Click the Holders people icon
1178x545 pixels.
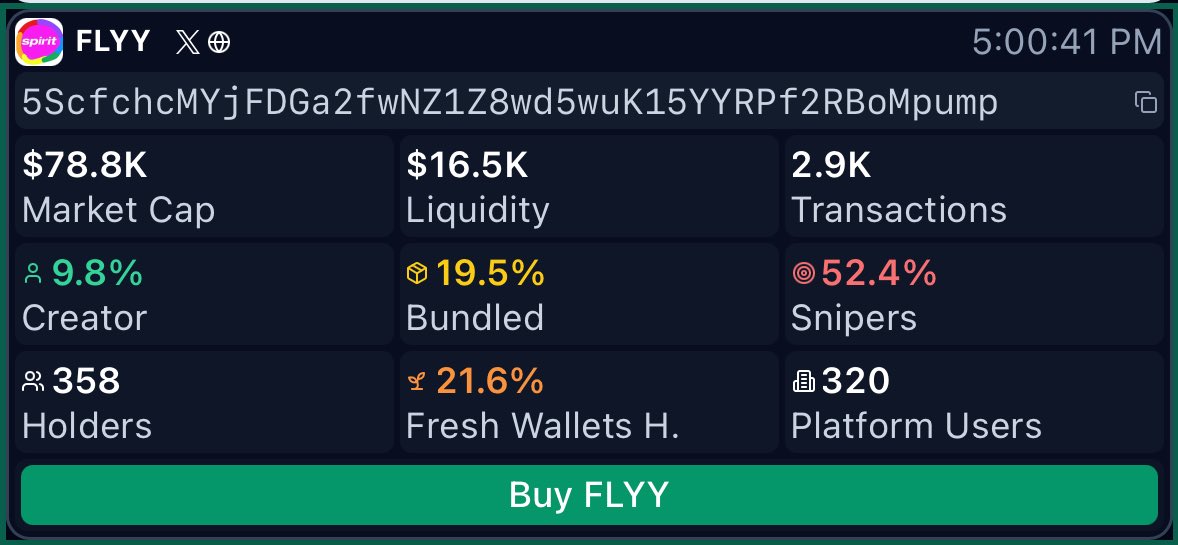coord(34,381)
